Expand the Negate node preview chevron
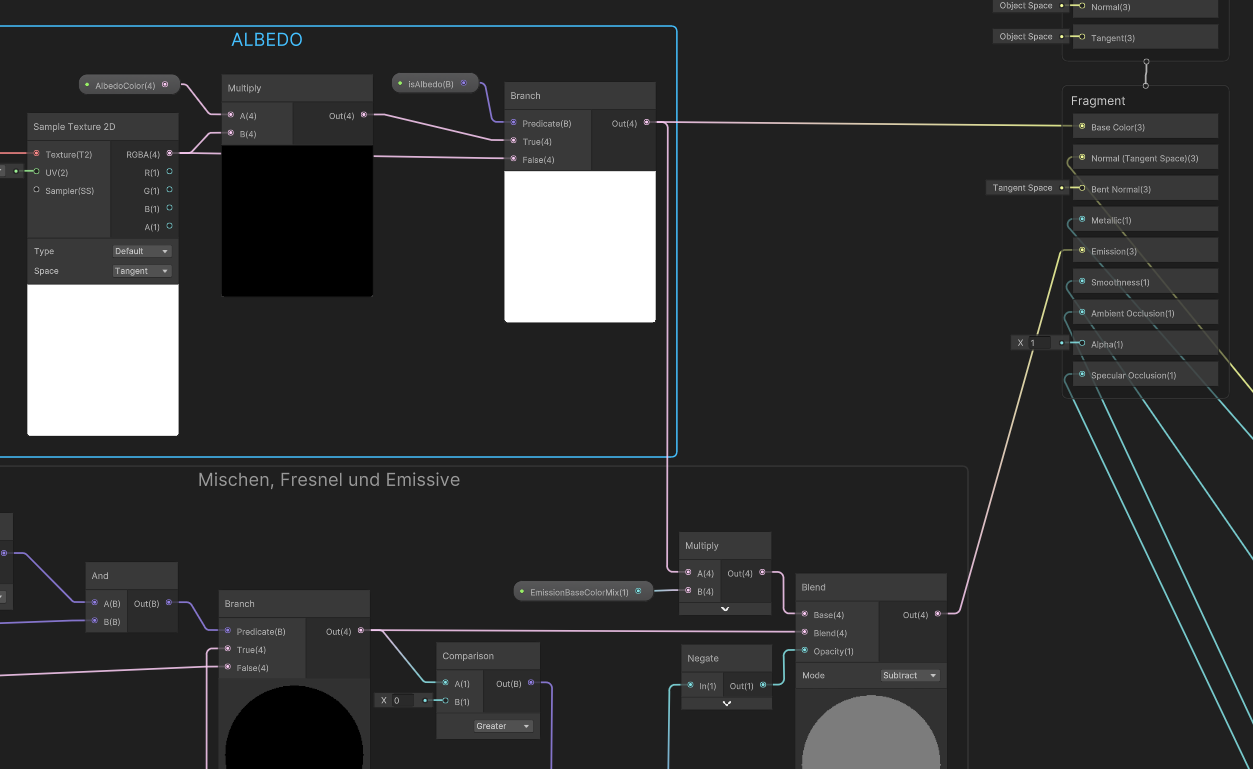The width and height of the screenshot is (1253, 769). [727, 703]
